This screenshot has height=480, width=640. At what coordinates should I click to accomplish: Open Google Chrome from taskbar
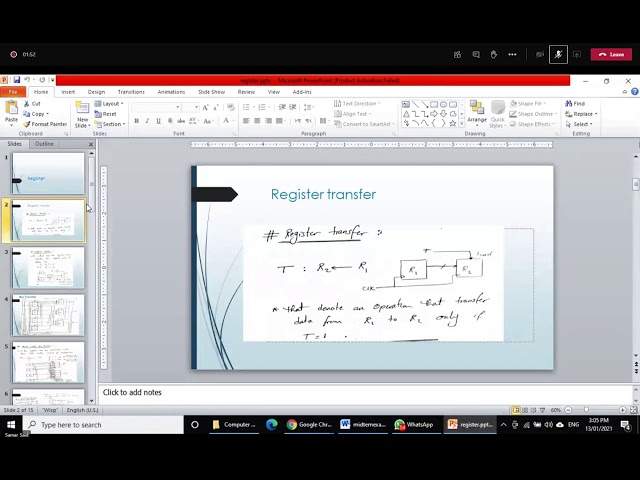coord(309,424)
